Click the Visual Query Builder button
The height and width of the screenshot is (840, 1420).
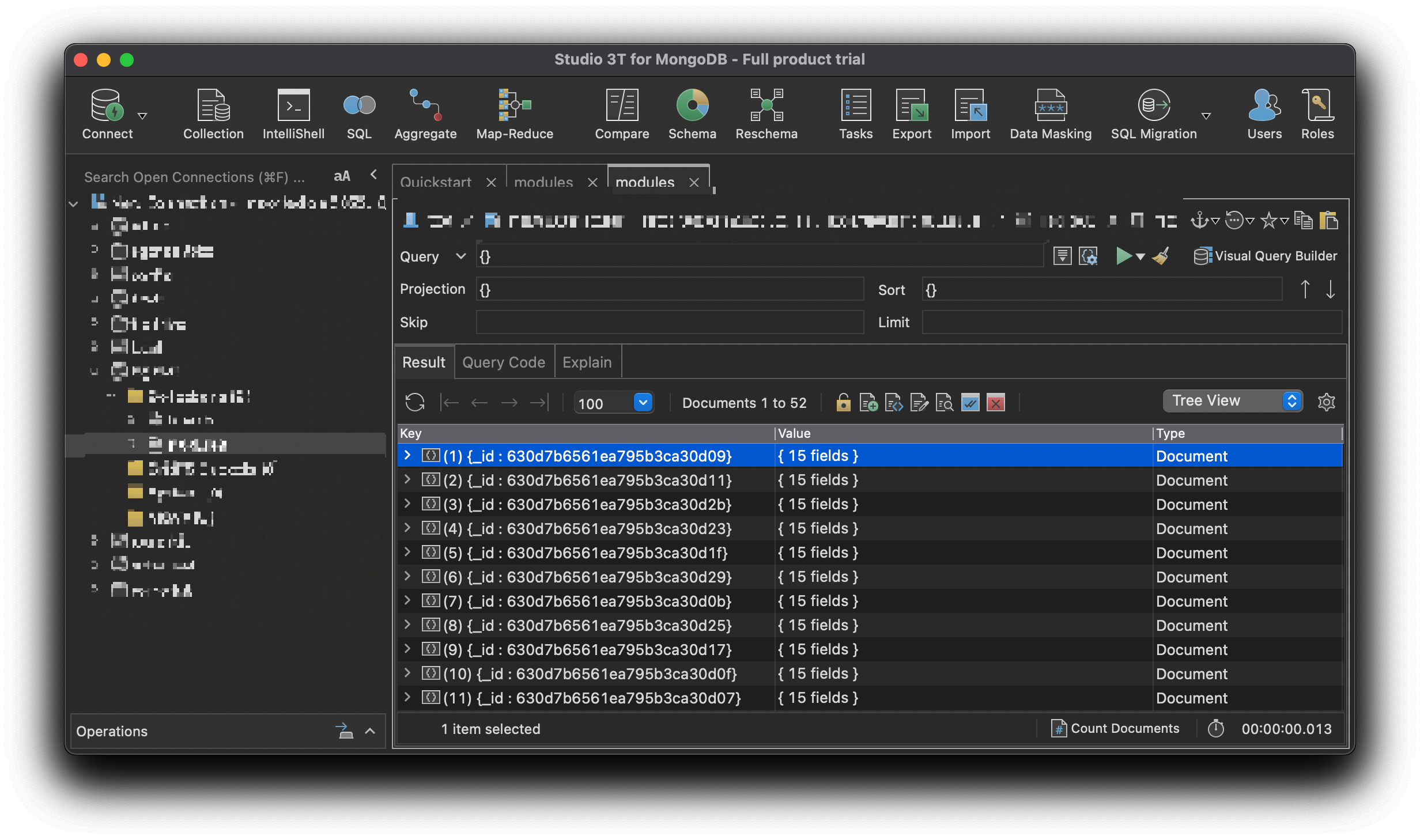1266,256
